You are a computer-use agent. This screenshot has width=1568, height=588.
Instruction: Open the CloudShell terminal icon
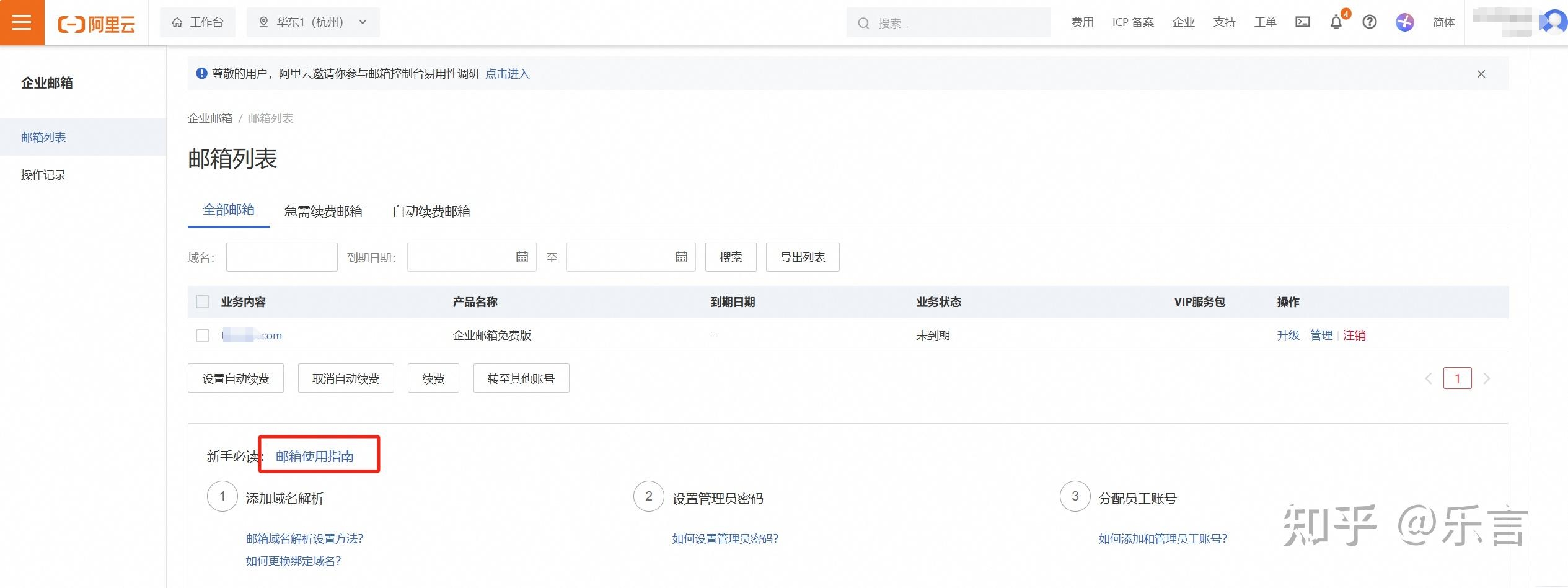[1303, 22]
